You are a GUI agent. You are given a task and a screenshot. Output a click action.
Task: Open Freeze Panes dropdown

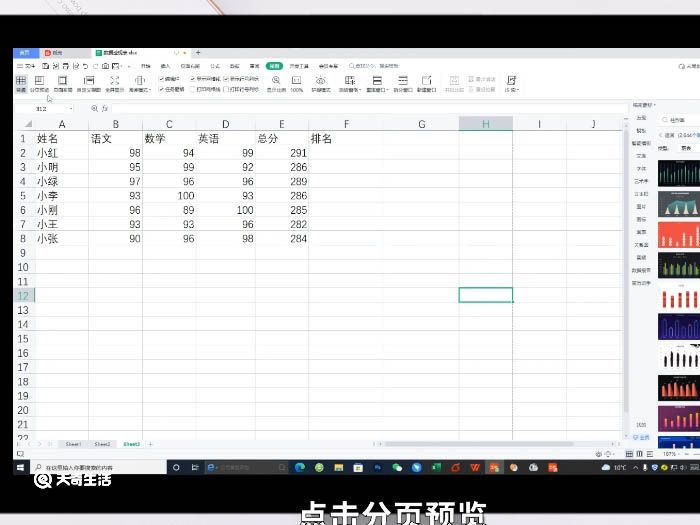350,83
